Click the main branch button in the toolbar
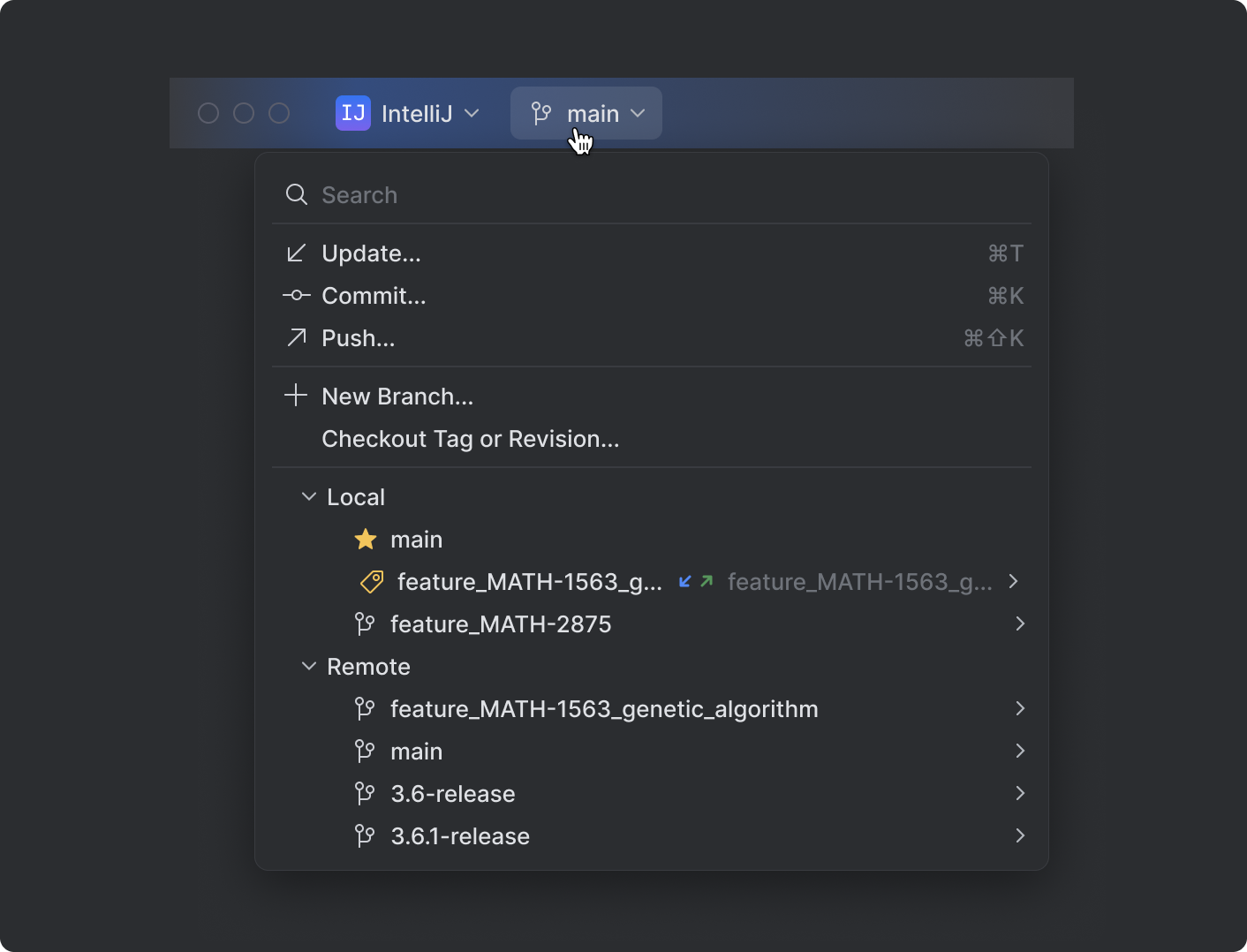 [x=586, y=113]
